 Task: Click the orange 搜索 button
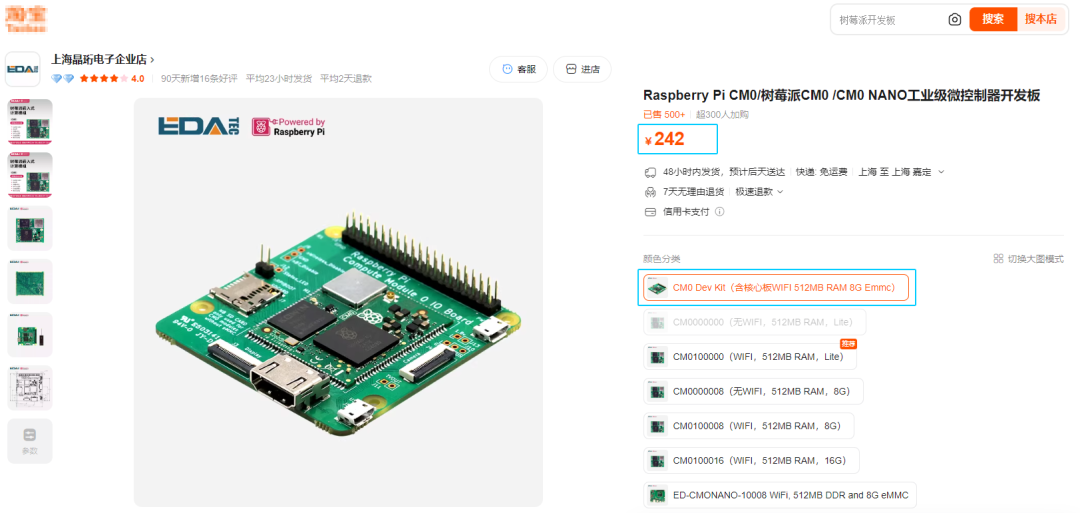point(993,19)
